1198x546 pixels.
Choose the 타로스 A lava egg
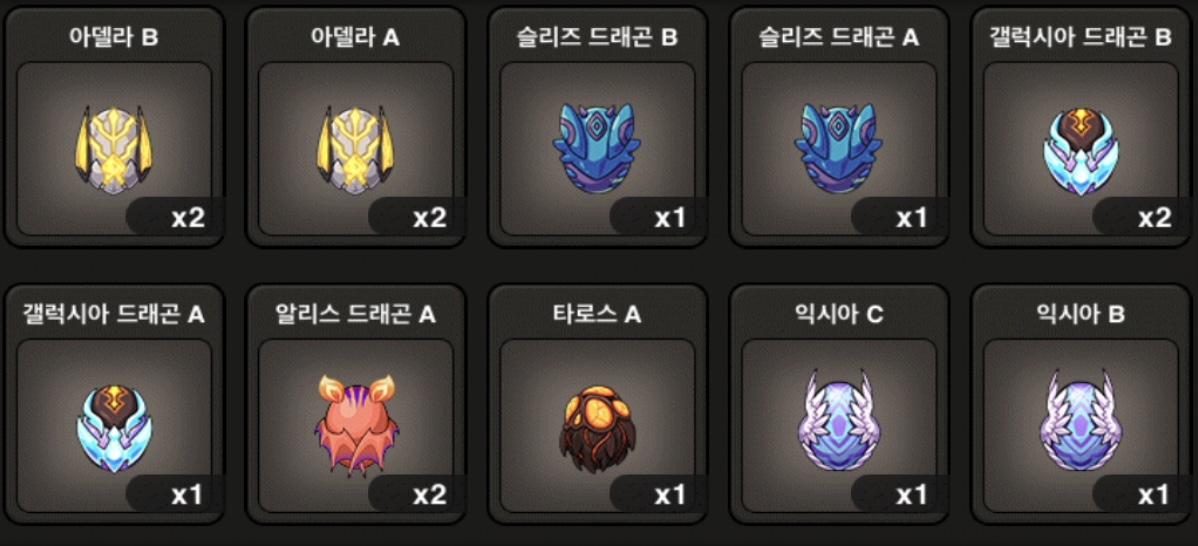tap(597, 428)
